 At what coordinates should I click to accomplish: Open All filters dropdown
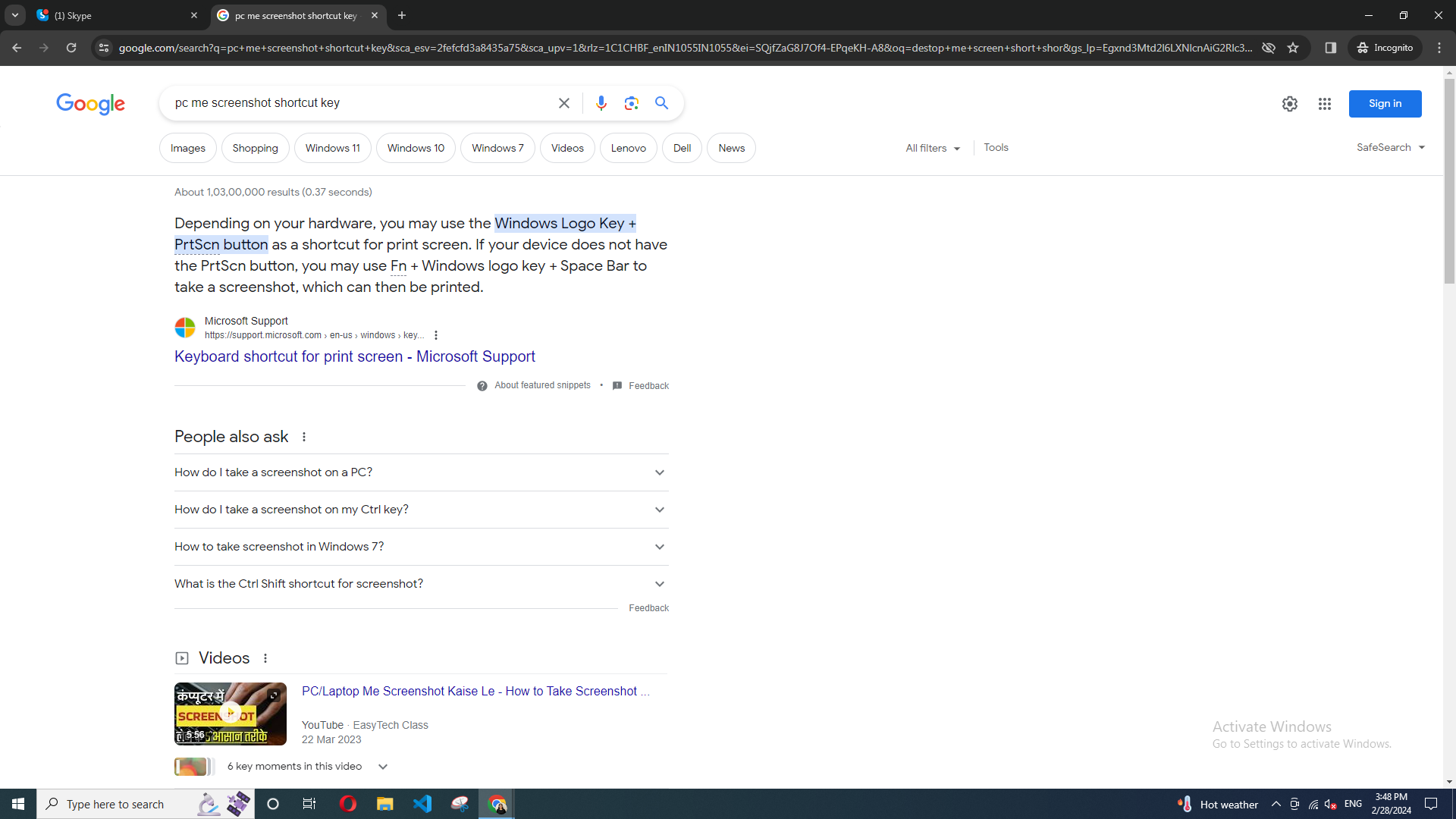tap(933, 148)
